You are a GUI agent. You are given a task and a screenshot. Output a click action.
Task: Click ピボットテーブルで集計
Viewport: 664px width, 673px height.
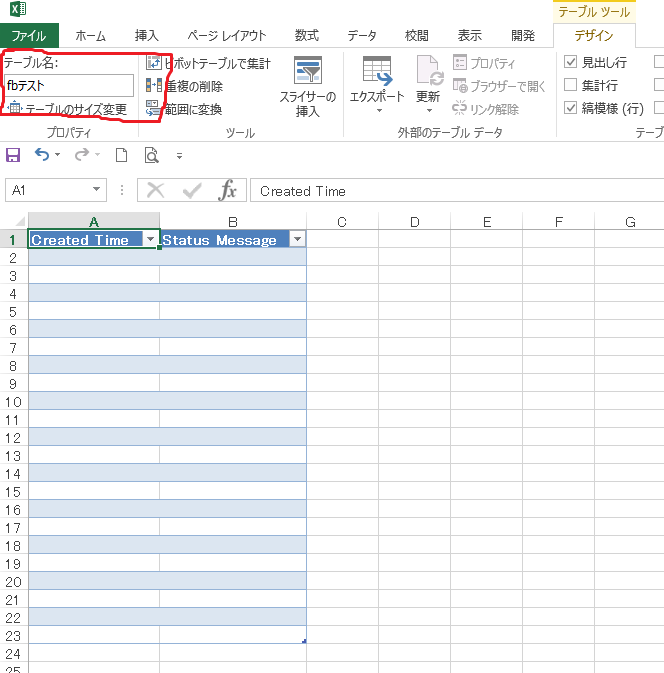pyautogui.click(x=209, y=64)
